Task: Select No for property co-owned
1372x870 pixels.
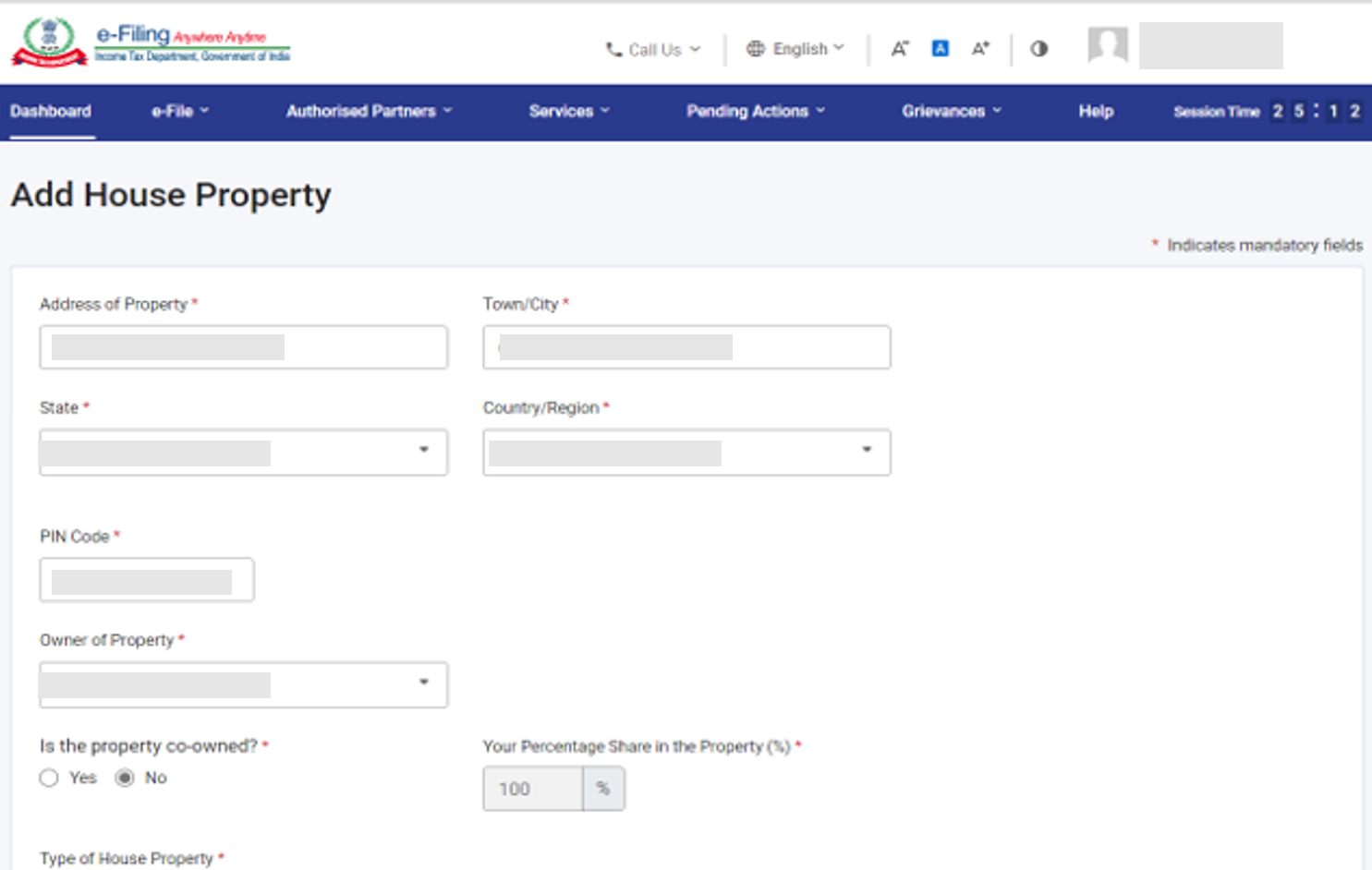Action: click(x=125, y=778)
